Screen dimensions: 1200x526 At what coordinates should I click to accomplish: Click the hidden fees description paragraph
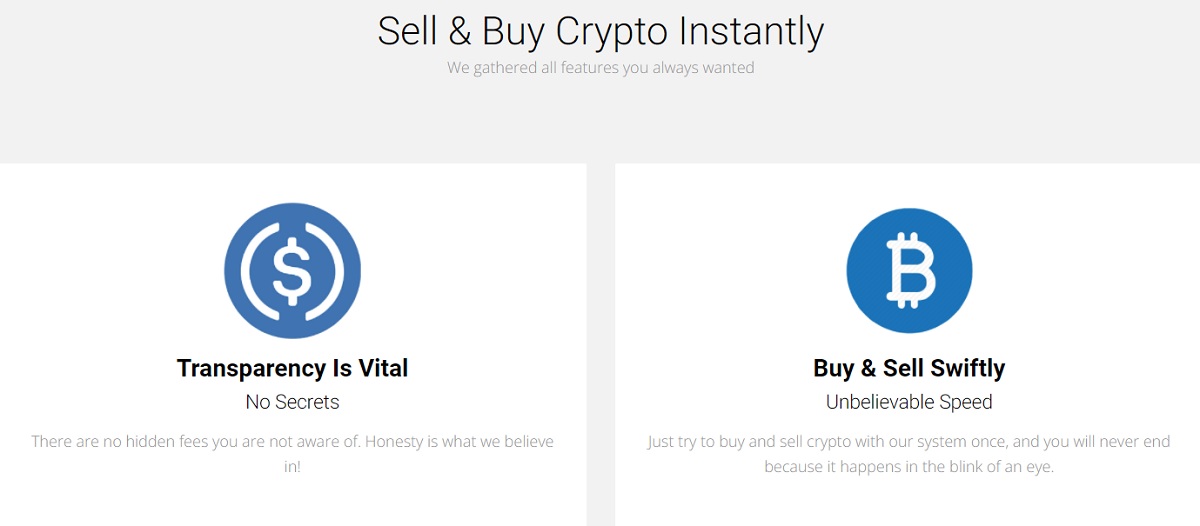point(292,453)
